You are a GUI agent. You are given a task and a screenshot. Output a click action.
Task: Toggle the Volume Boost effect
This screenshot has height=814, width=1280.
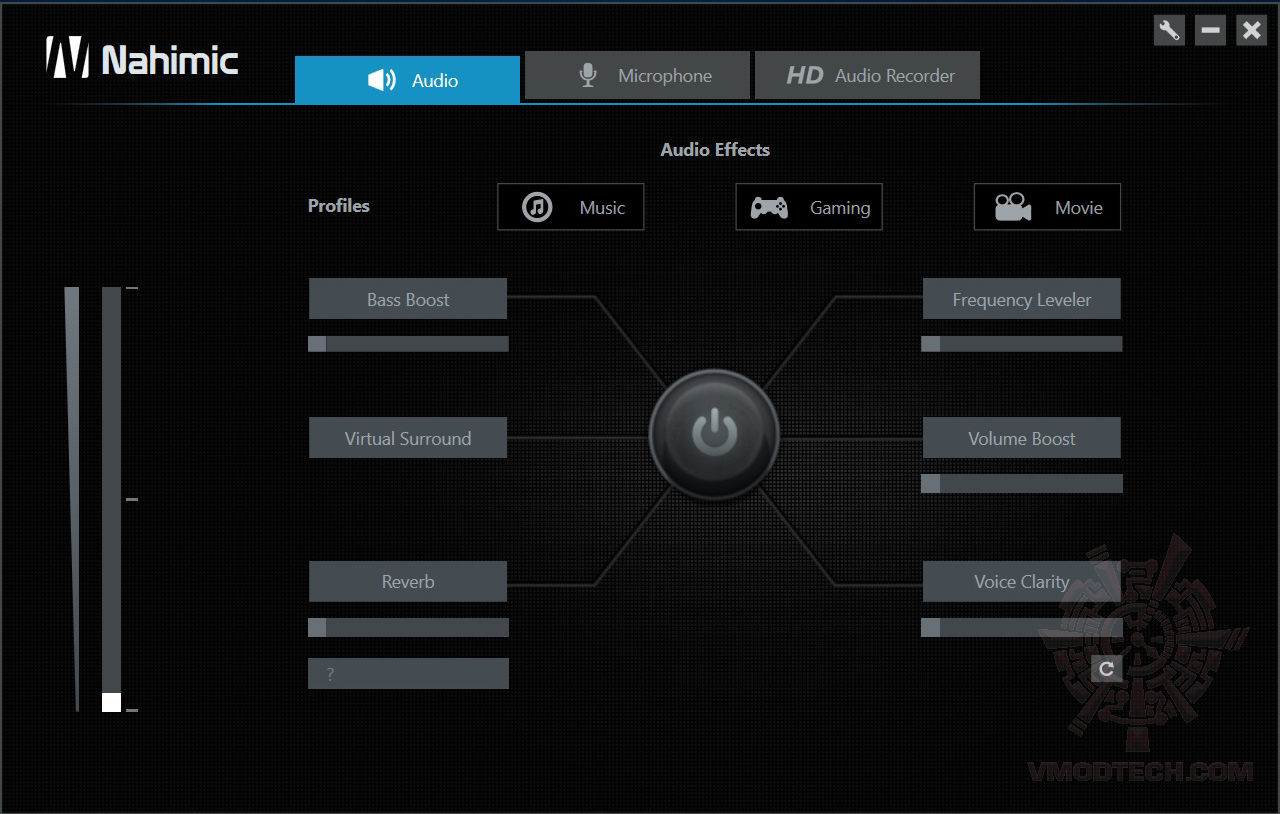[x=1021, y=438]
